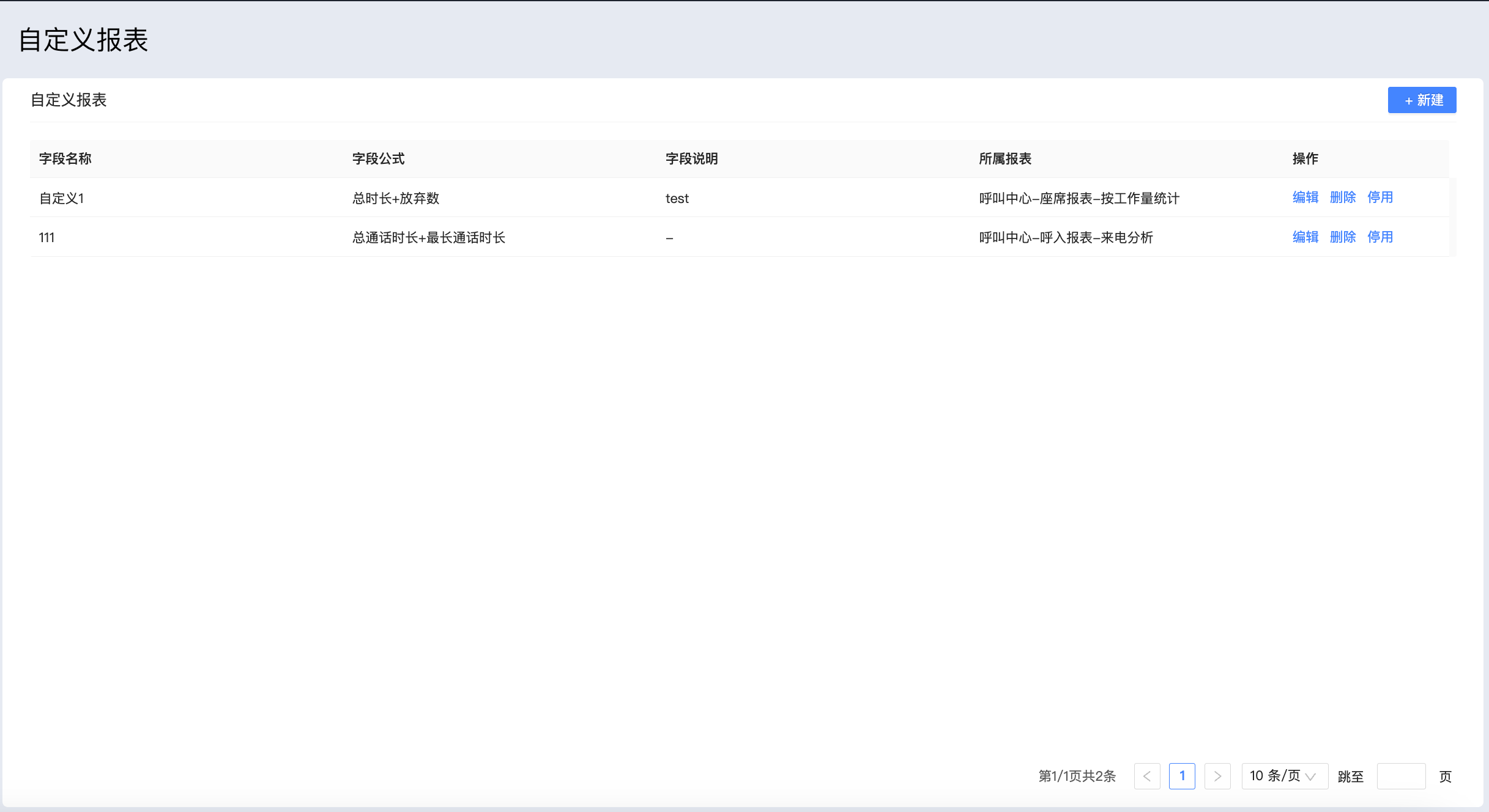Click the 新建 (new) button
This screenshot has width=1489, height=812.
1421,100
